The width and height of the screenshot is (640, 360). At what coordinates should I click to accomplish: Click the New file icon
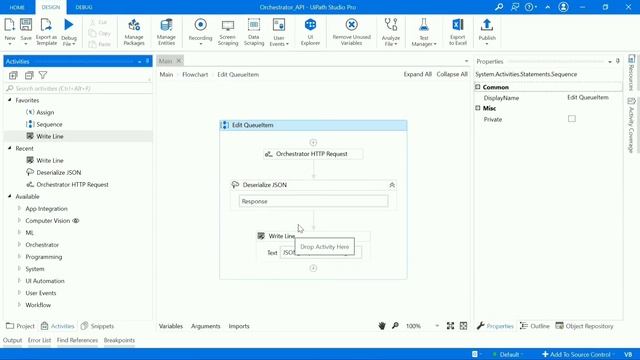[x=9, y=25]
